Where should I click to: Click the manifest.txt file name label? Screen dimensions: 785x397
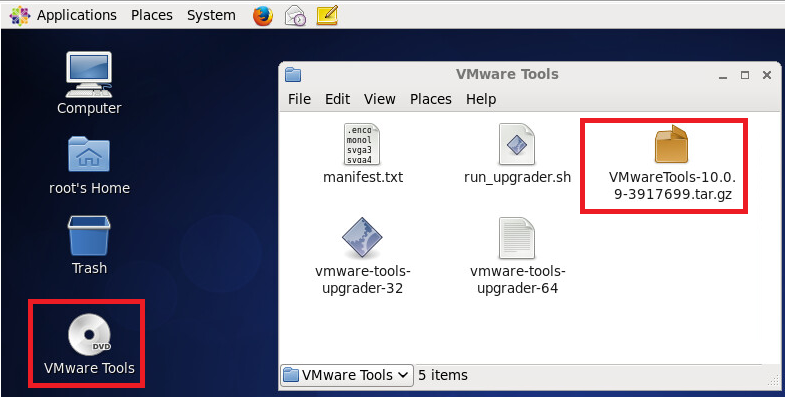[363, 177]
